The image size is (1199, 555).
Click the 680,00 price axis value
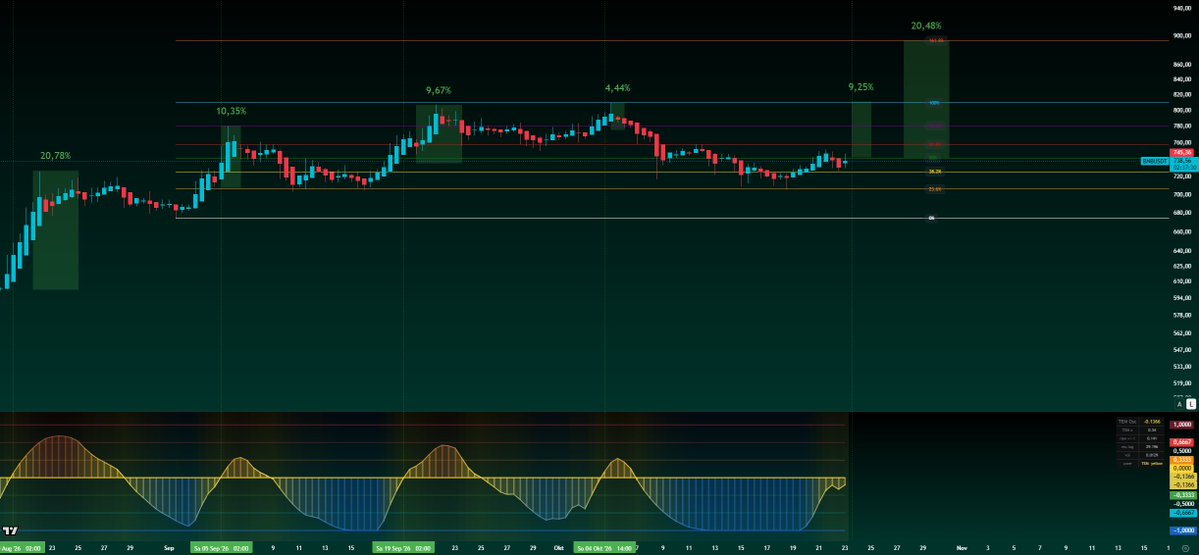coord(1182,214)
